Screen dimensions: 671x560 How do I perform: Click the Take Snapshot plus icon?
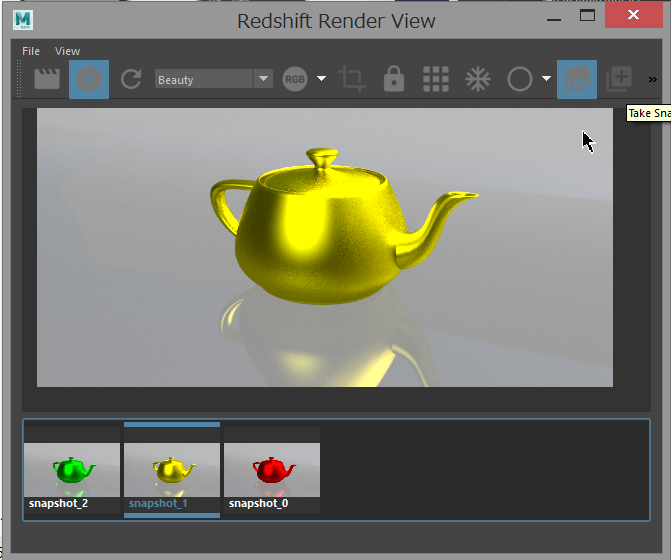(x=619, y=79)
